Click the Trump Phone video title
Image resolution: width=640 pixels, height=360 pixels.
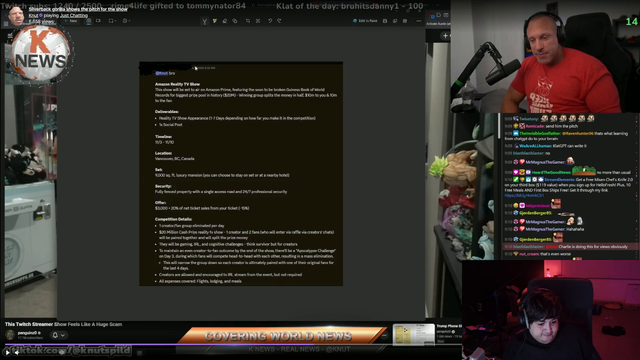coord(449,326)
